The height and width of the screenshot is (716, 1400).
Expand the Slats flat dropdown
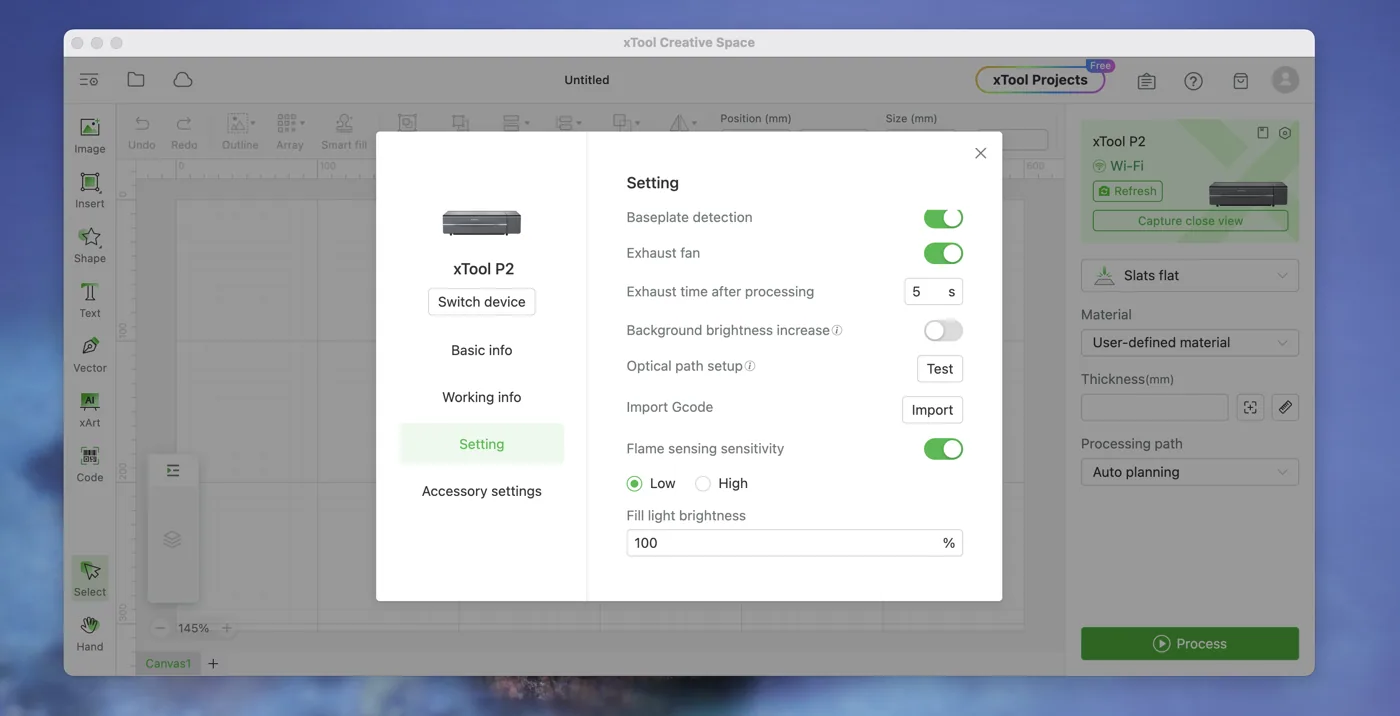[1190, 276]
